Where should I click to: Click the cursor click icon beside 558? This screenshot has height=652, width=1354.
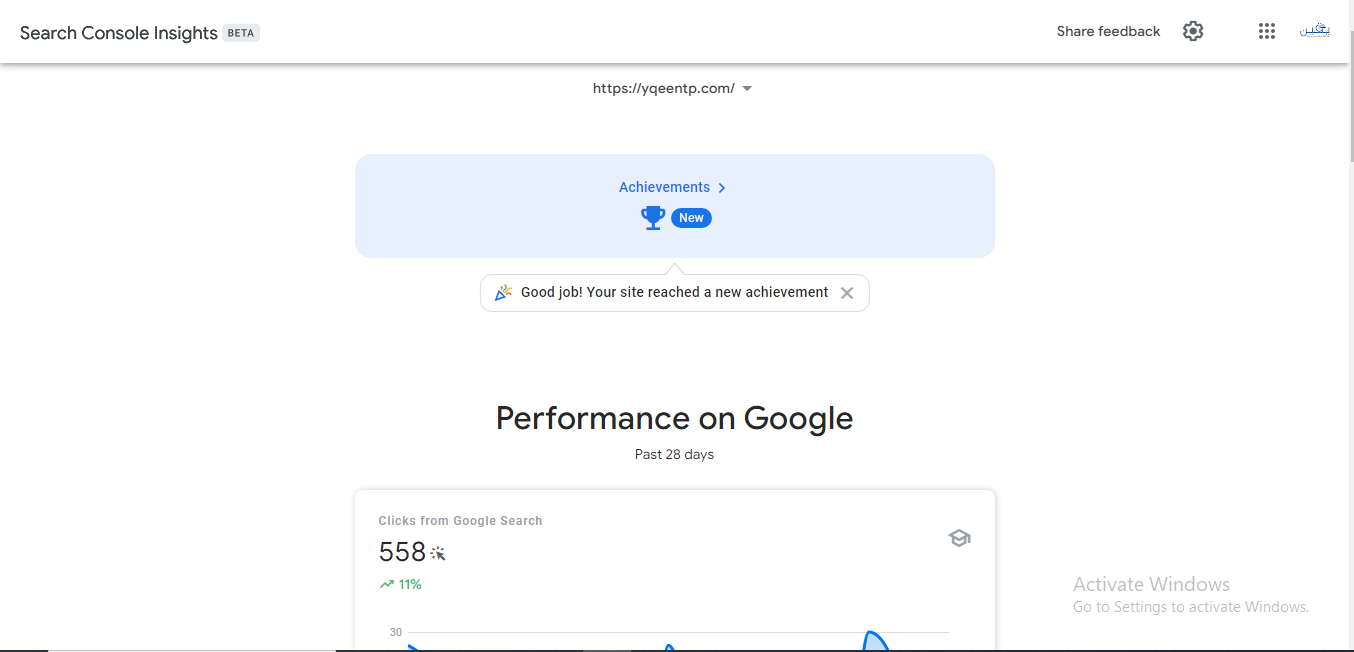point(438,553)
